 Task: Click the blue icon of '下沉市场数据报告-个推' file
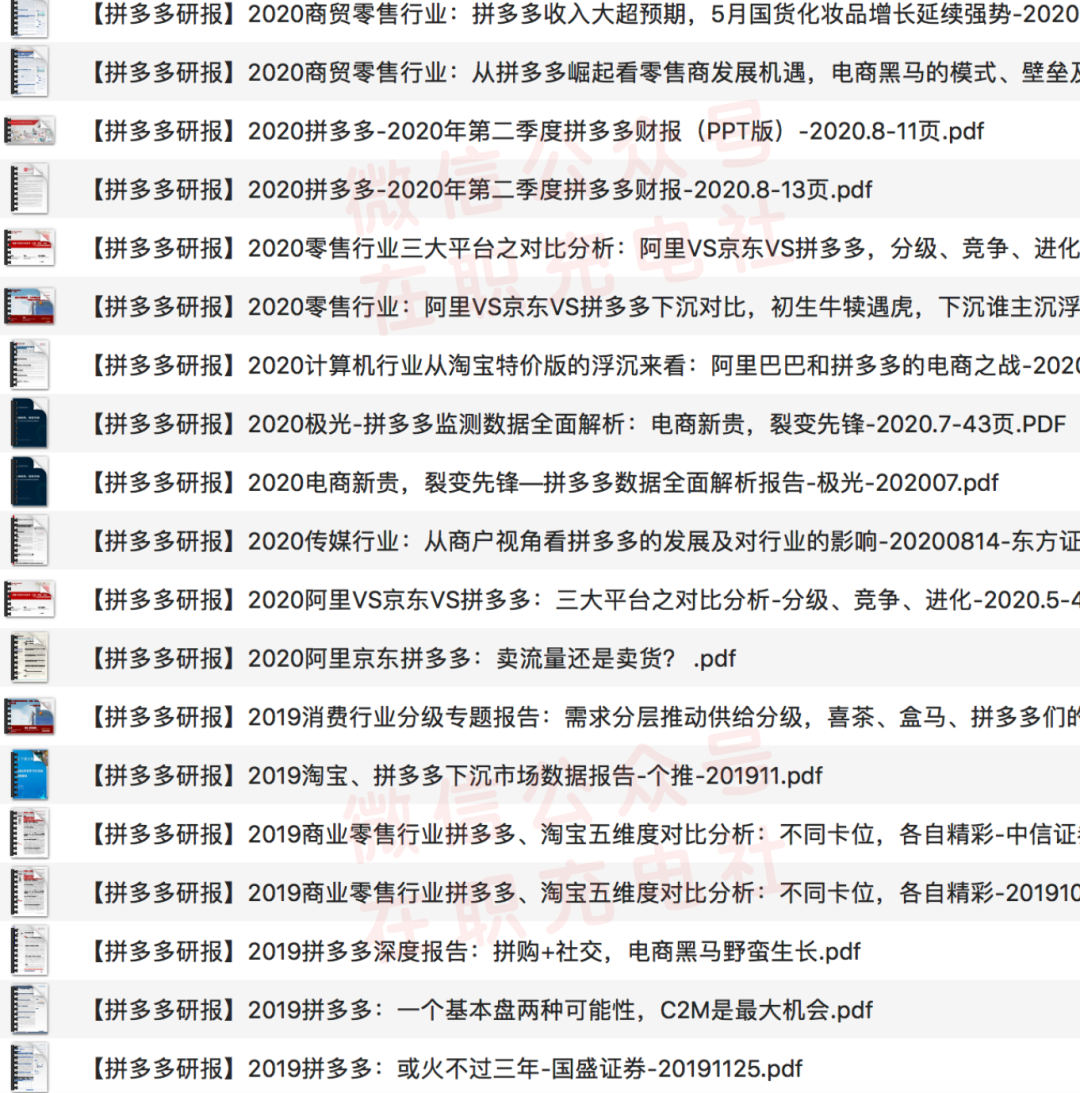pos(29,774)
